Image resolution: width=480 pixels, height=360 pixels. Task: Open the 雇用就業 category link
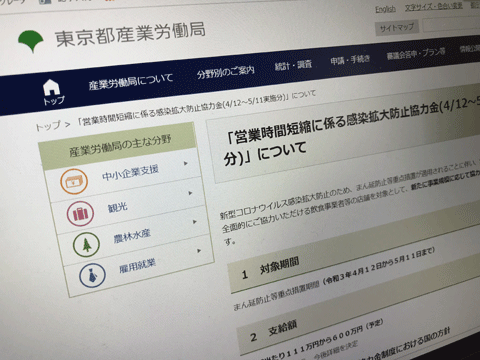tap(138, 265)
